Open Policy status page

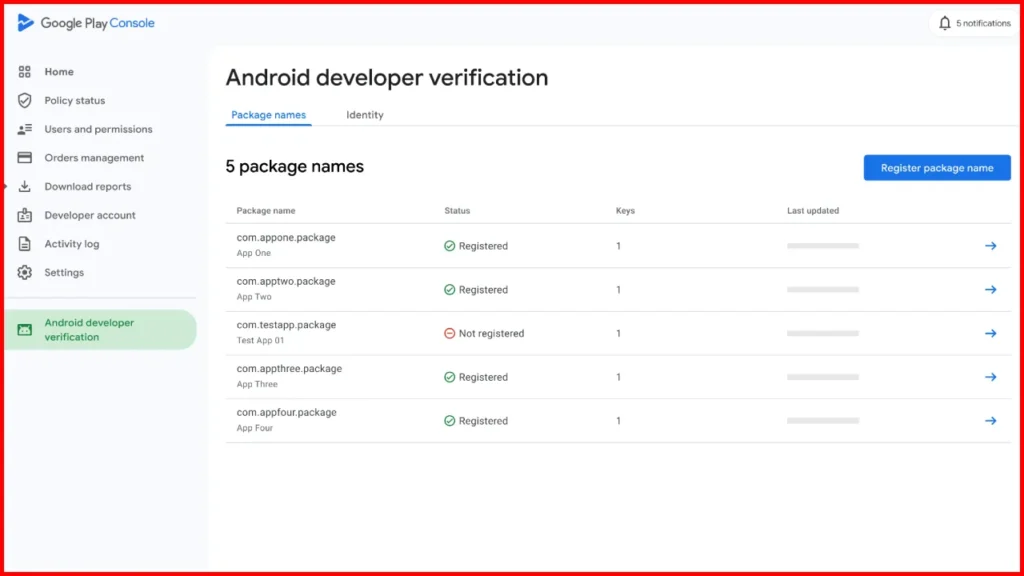click(74, 101)
